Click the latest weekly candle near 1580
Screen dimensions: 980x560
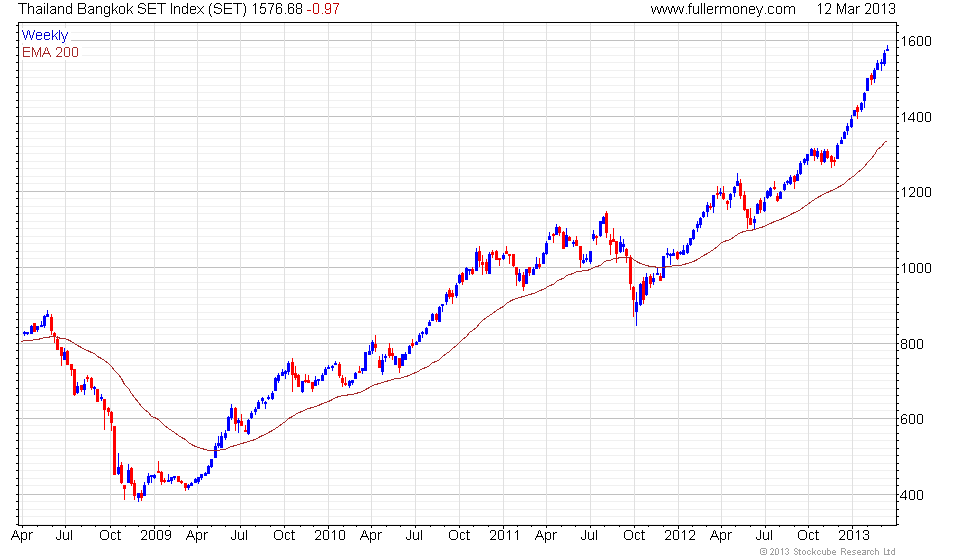[888, 48]
